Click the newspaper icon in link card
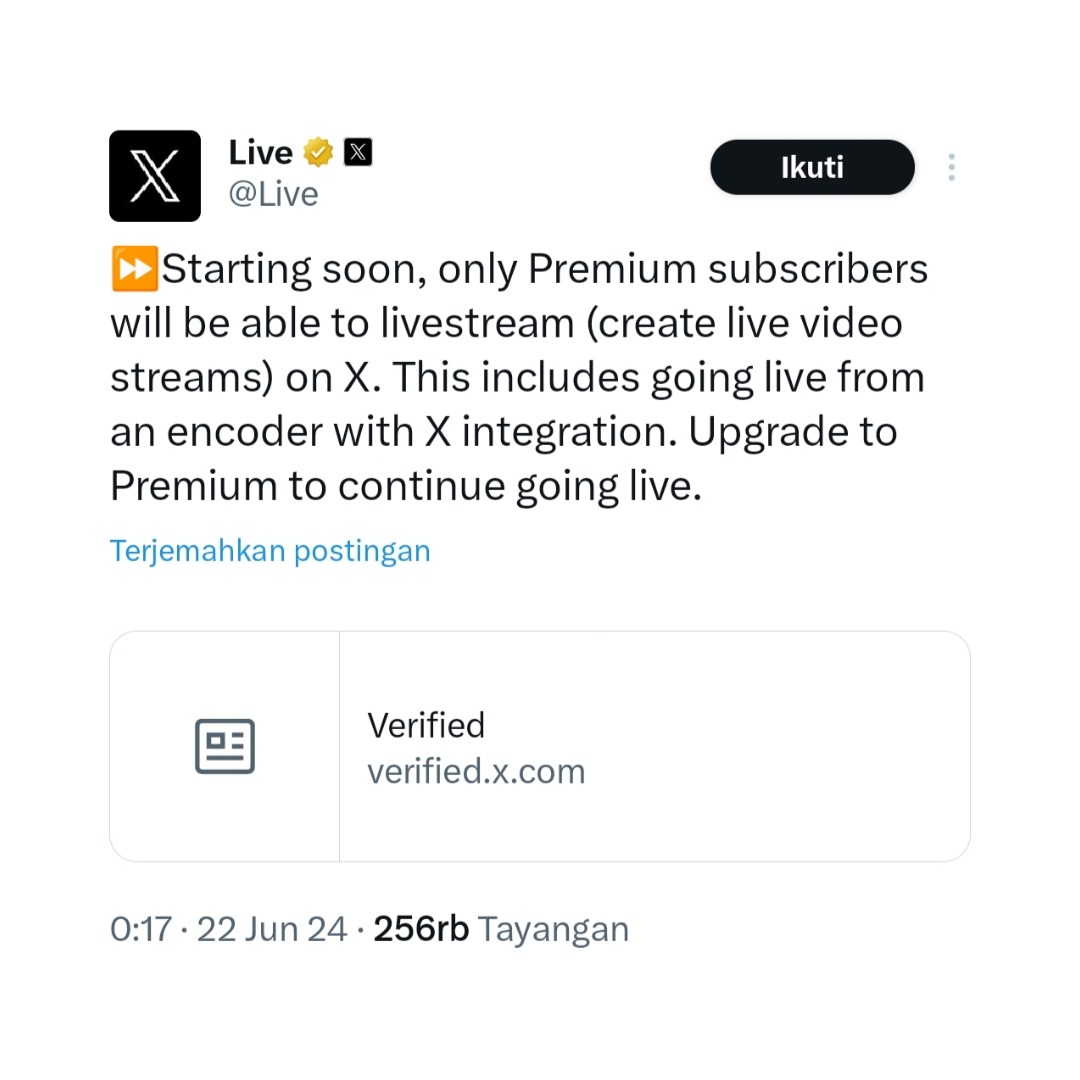The image size is (1080, 1080). click(x=225, y=746)
